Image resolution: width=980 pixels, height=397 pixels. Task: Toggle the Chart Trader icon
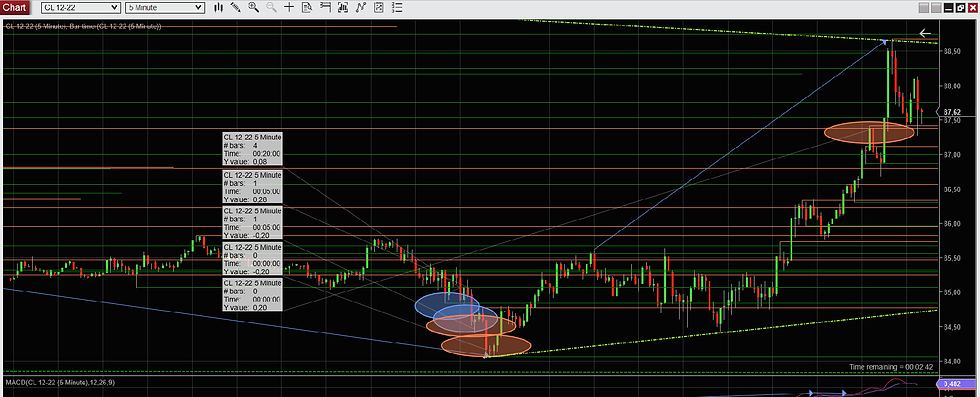coord(325,8)
